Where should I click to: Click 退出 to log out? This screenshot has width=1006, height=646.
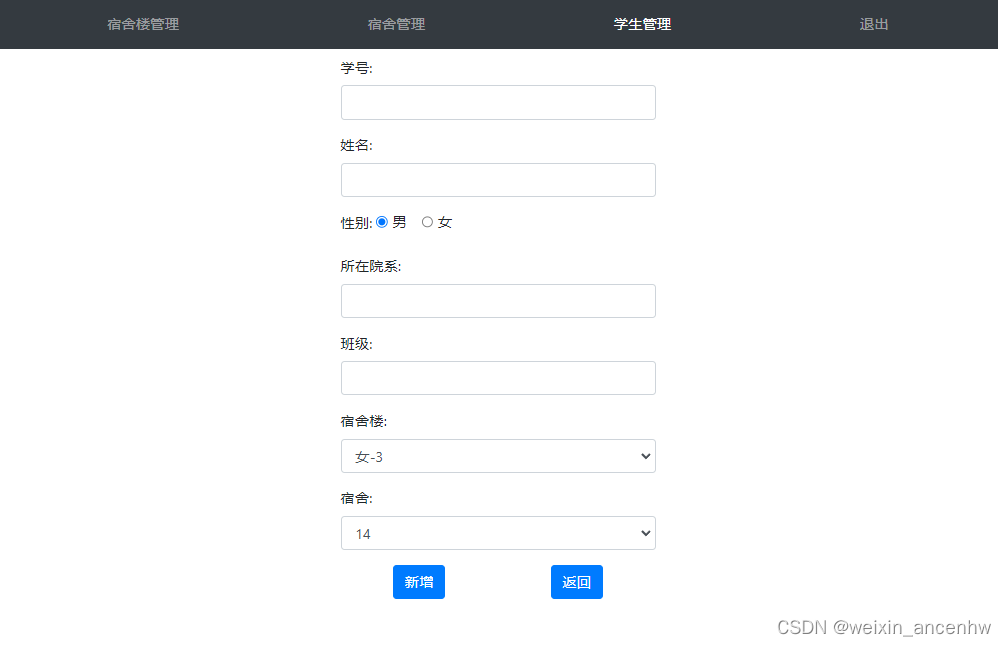pyautogui.click(x=873, y=24)
